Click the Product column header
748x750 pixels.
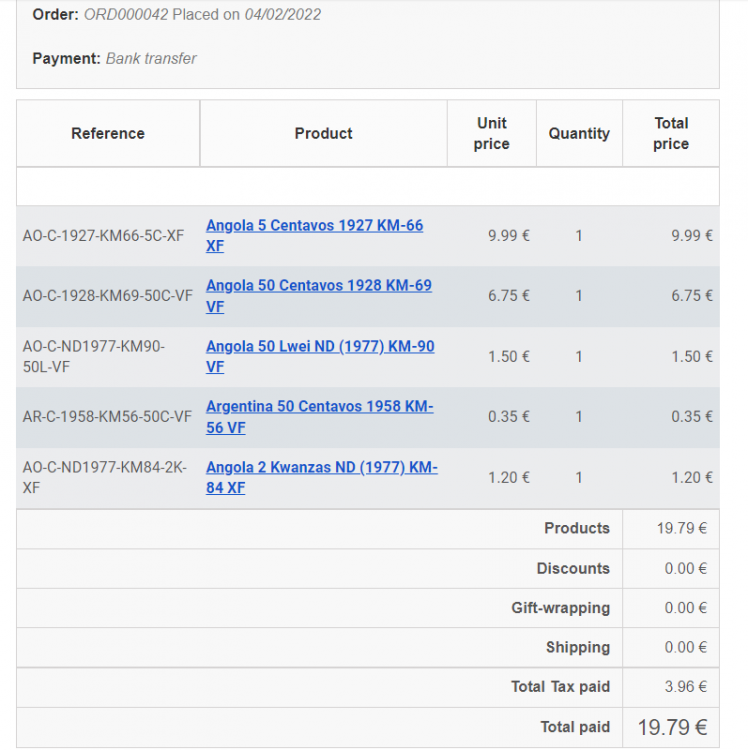pyautogui.click(x=323, y=133)
